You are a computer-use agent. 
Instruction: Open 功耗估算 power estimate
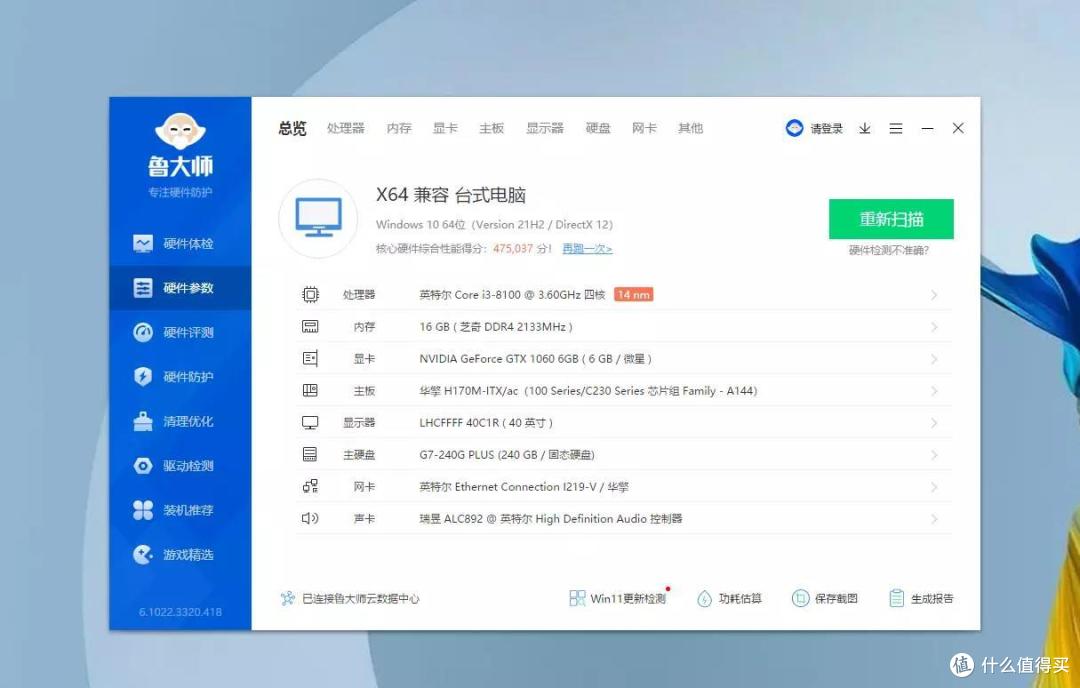[x=729, y=598]
